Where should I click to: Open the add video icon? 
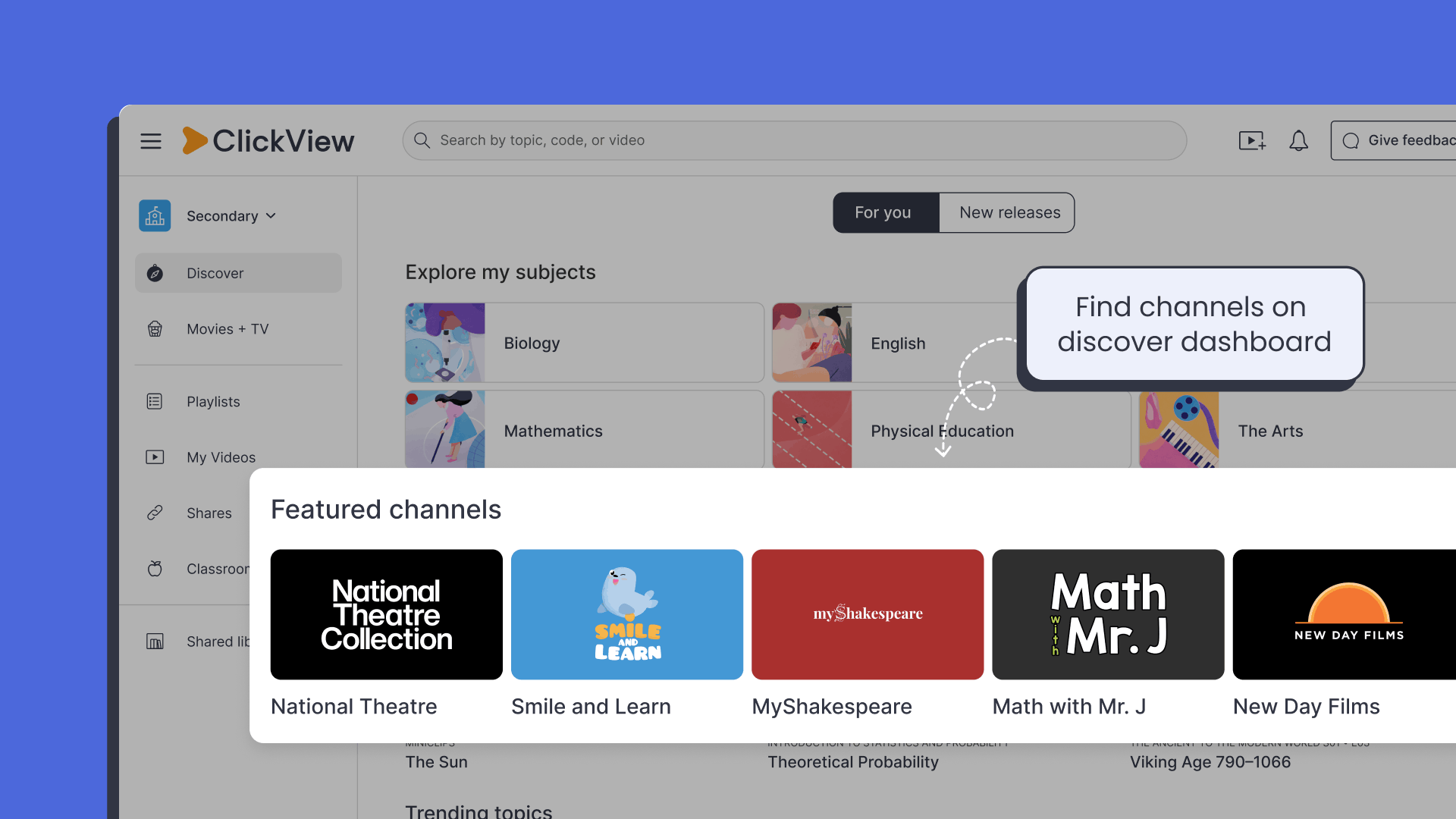click(1252, 140)
